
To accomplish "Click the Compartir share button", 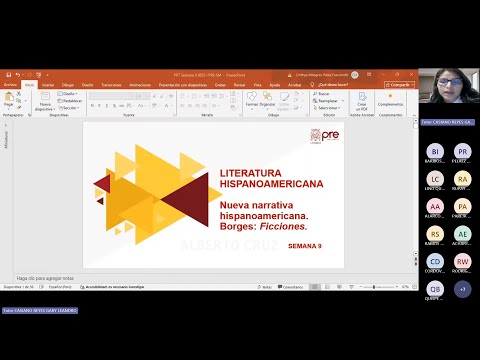I will point(399,85).
